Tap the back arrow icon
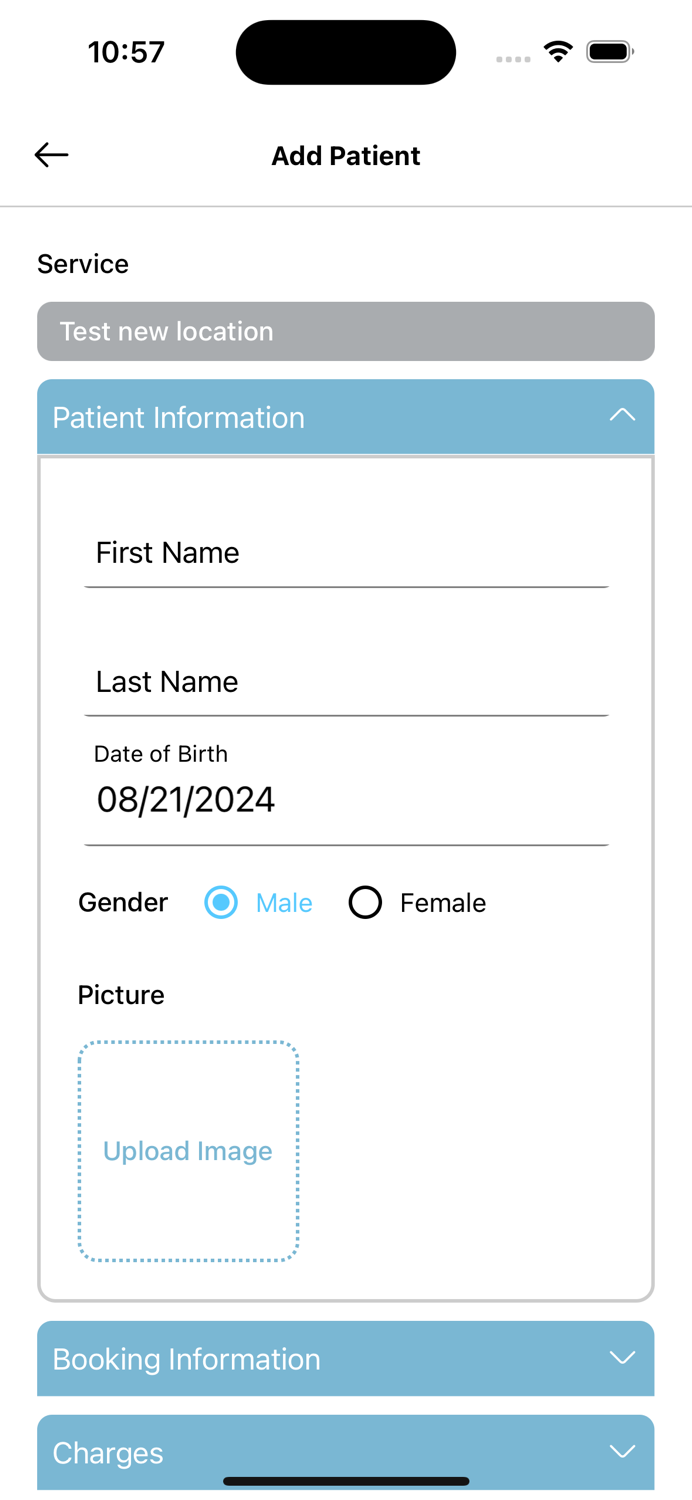Screen dimensions: 692x1500 51,155
